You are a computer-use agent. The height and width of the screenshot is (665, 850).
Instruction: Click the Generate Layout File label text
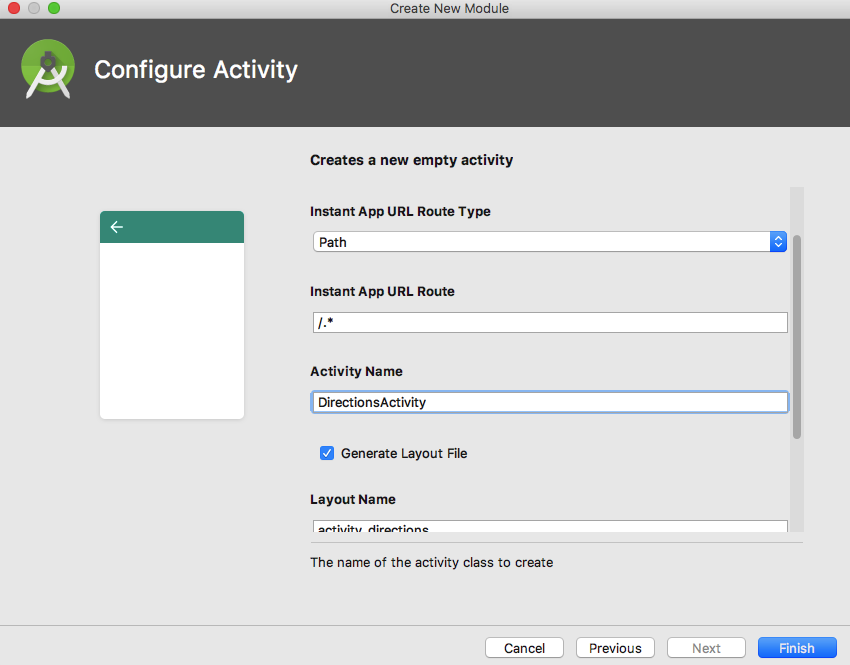point(404,453)
